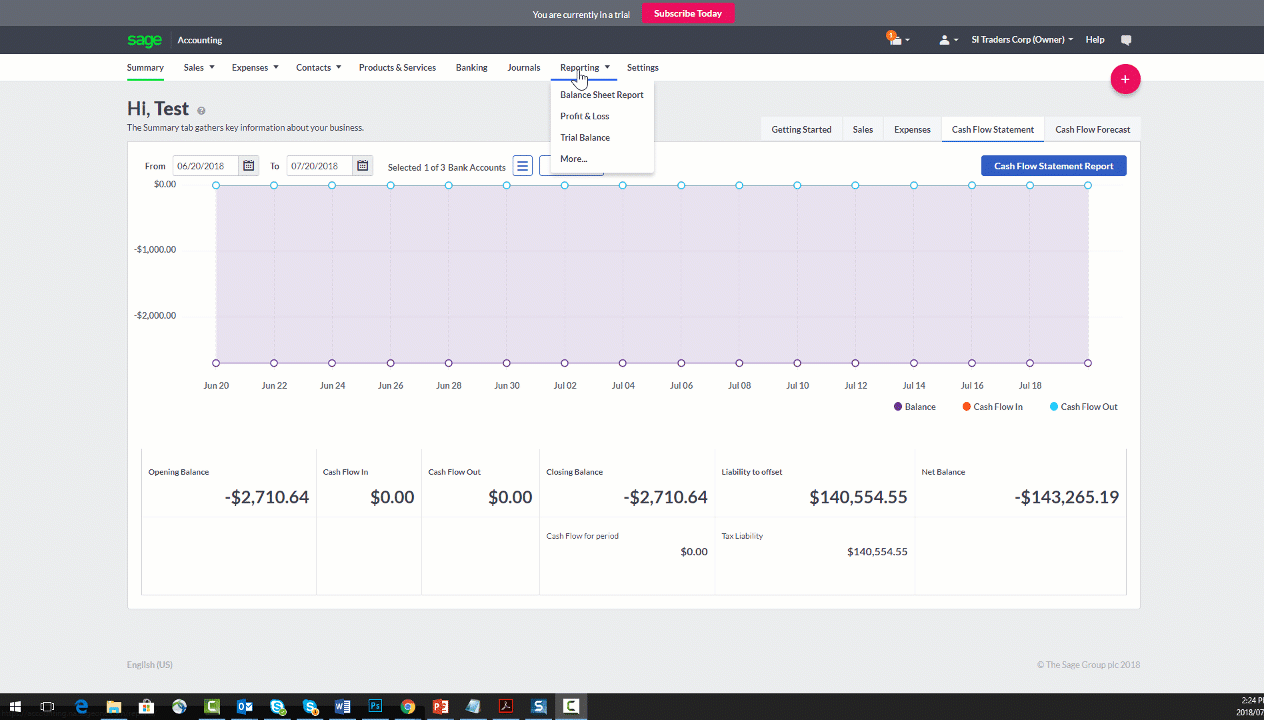Select Profit & Loss from Reporting menu
The image size is (1264, 720).
[584, 116]
